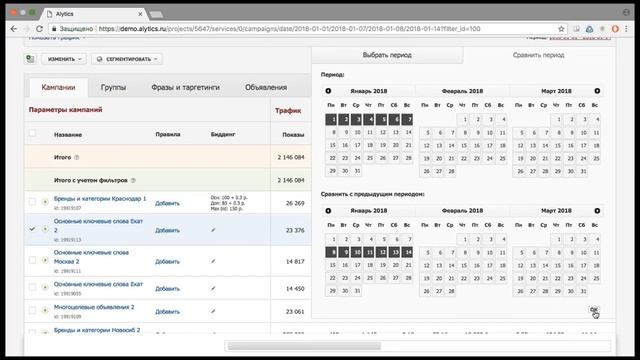Go back to previous browser page

point(14,29)
